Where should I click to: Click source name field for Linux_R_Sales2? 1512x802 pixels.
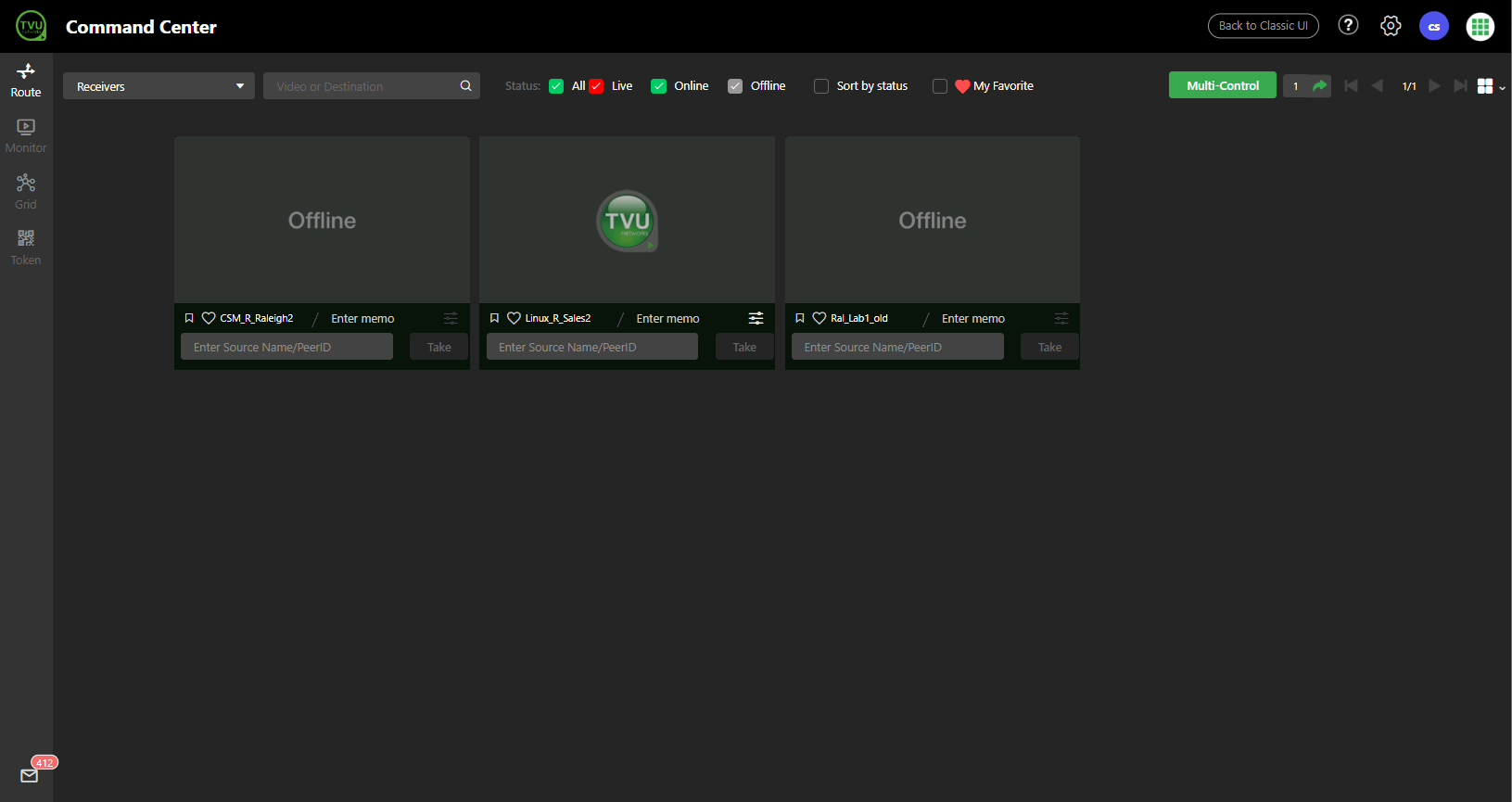(x=592, y=347)
